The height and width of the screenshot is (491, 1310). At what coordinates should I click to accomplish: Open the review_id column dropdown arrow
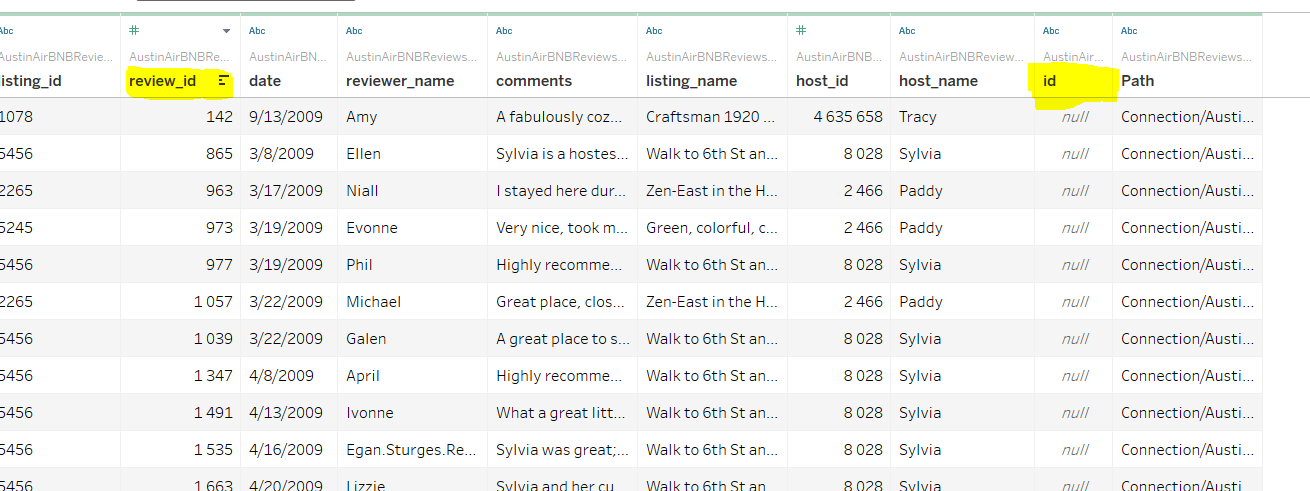pos(226,31)
